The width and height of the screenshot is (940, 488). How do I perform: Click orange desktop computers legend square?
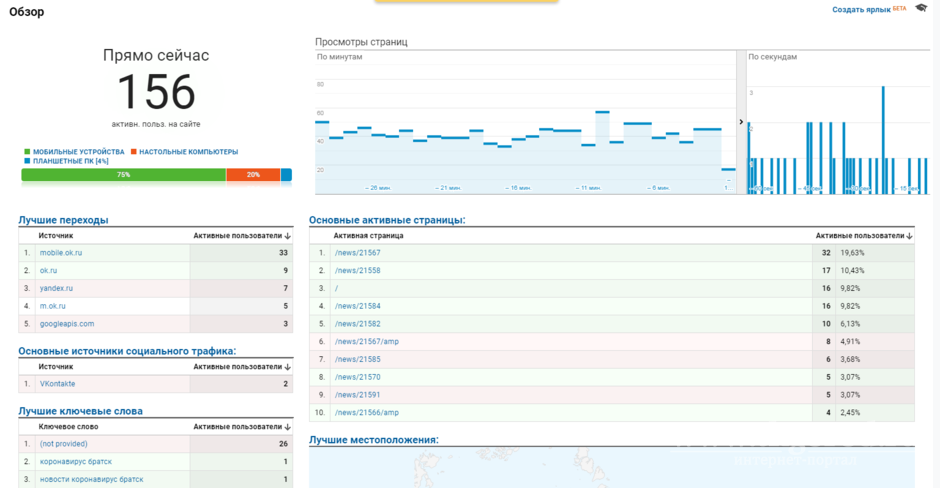(134, 152)
